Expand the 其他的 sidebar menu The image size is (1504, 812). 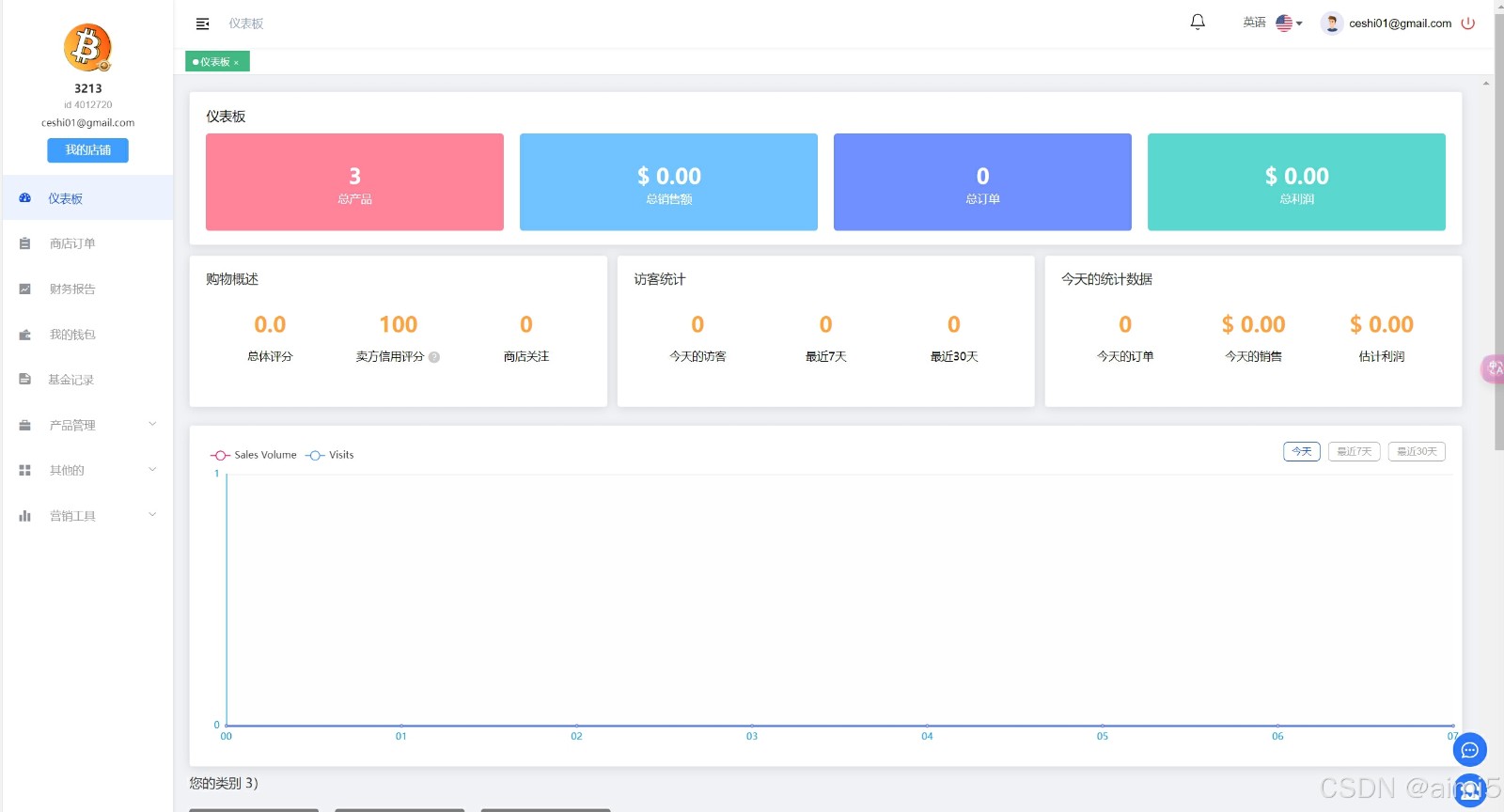click(87, 470)
